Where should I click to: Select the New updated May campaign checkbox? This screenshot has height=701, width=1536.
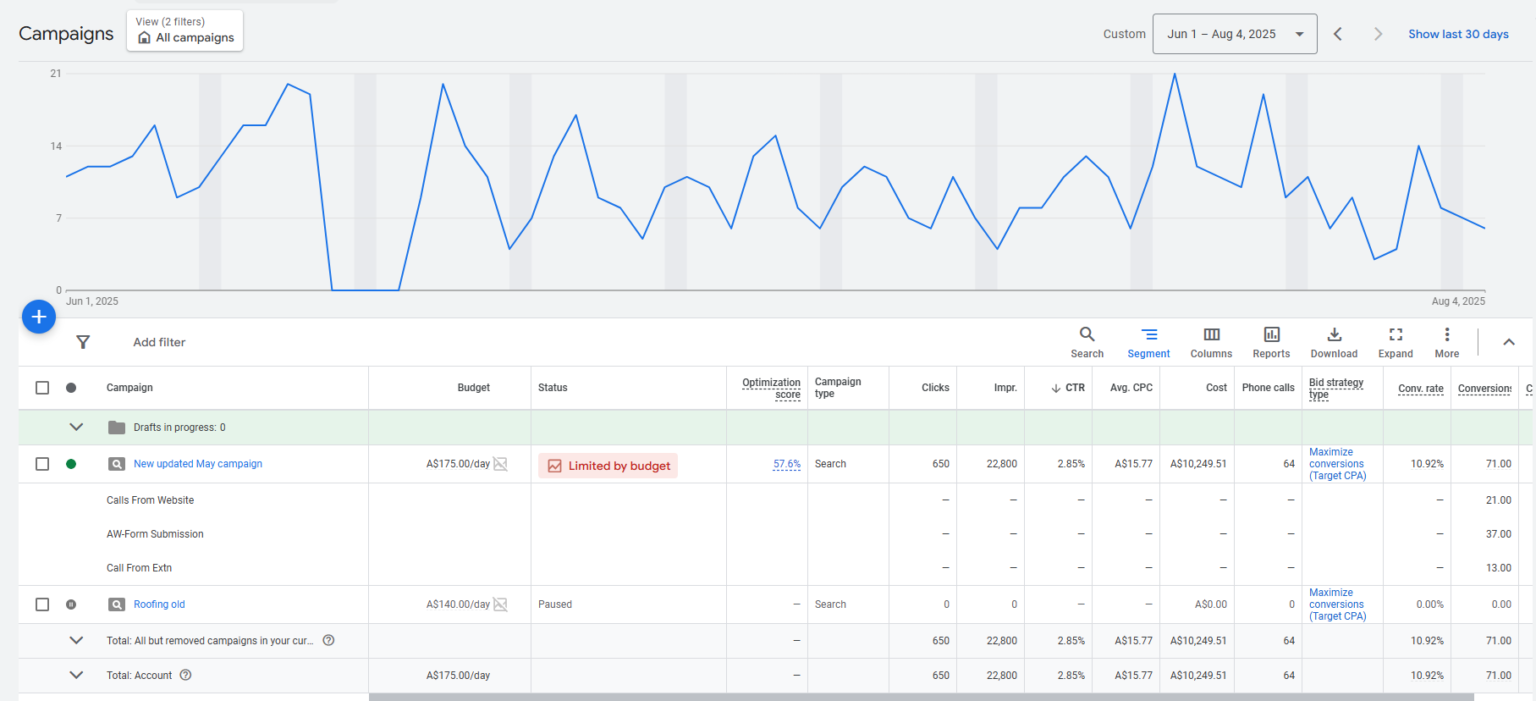tap(42, 464)
